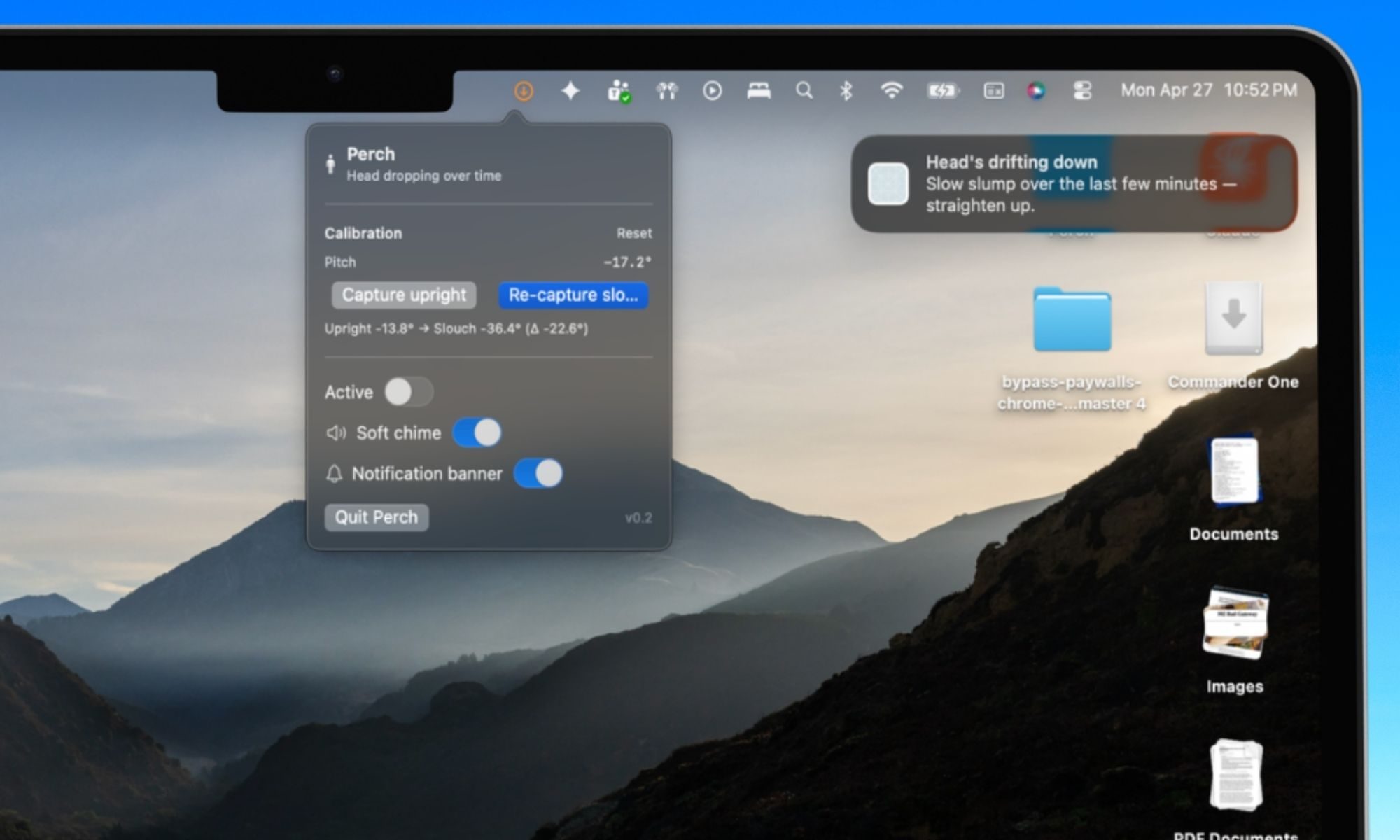Click the app icon in the notification banner
Image resolution: width=1400 pixels, height=840 pixels.
pos(888,184)
